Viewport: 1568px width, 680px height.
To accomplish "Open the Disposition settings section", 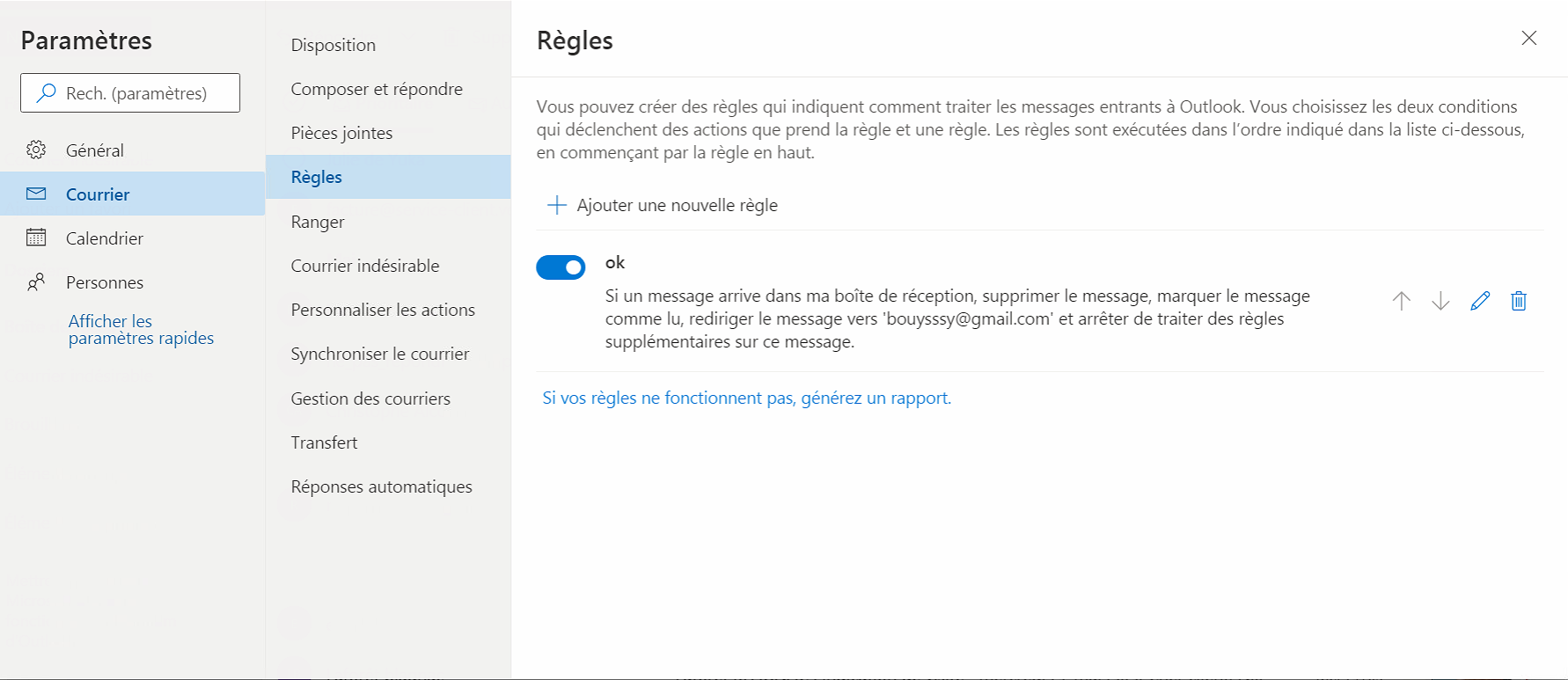I will [333, 45].
